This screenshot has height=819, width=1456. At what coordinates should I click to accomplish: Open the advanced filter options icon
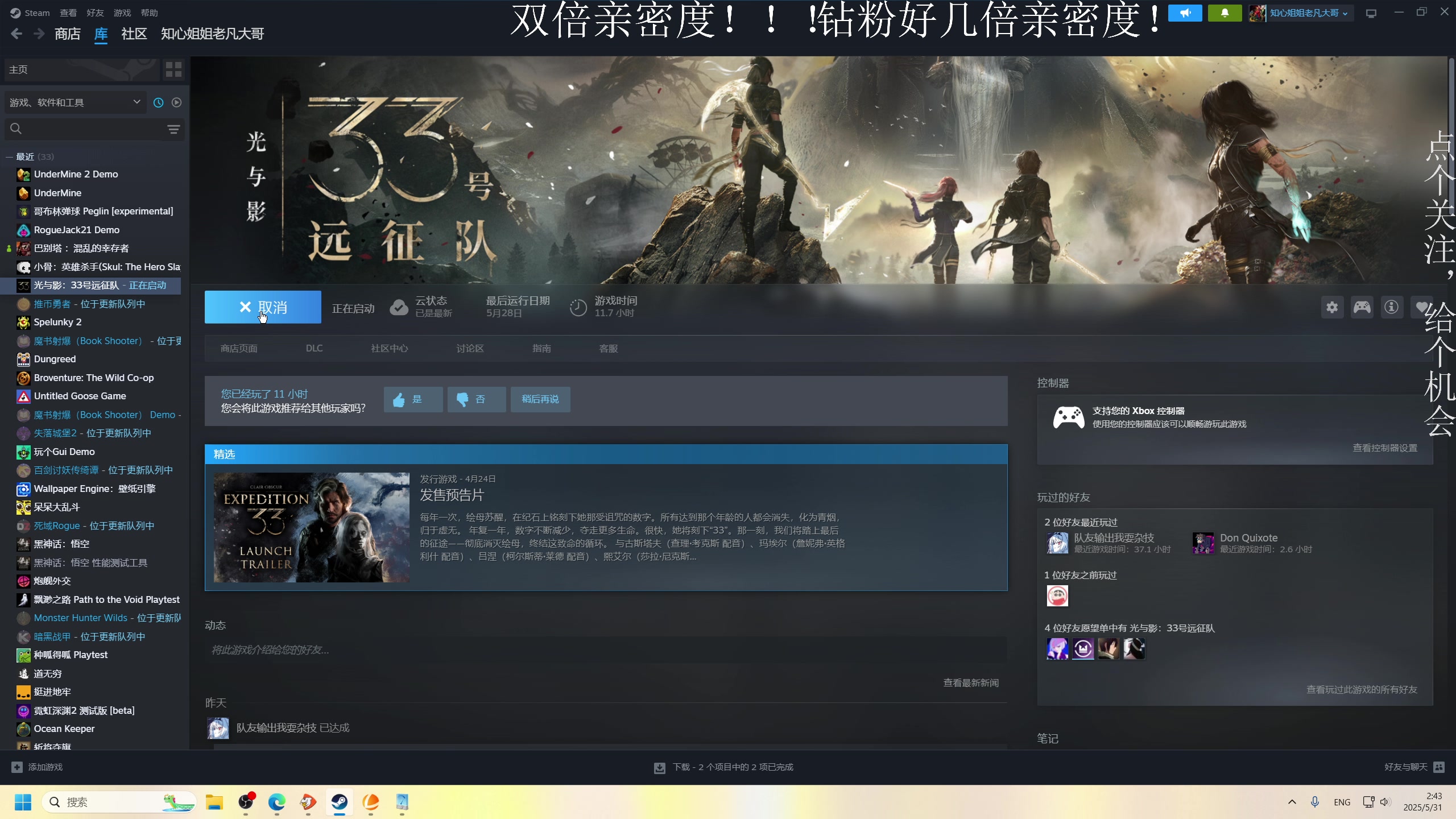tap(173, 129)
